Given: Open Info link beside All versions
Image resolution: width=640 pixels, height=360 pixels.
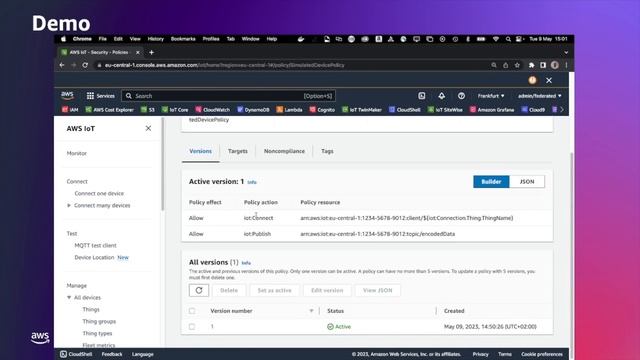Looking at the screenshot, I should click(x=246, y=263).
